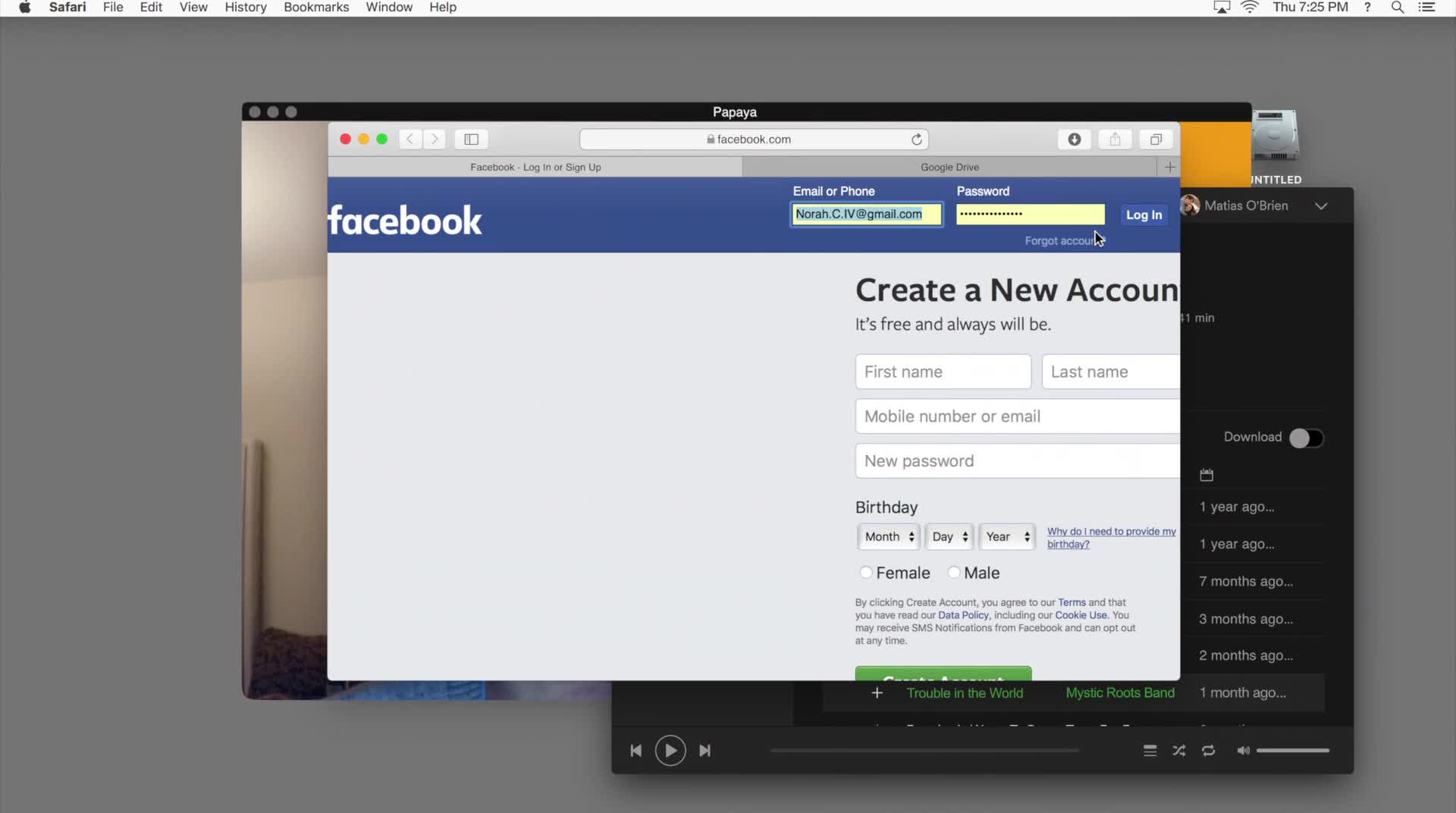Open the Window menu
This screenshot has width=1456, height=813.
(x=389, y=8)
